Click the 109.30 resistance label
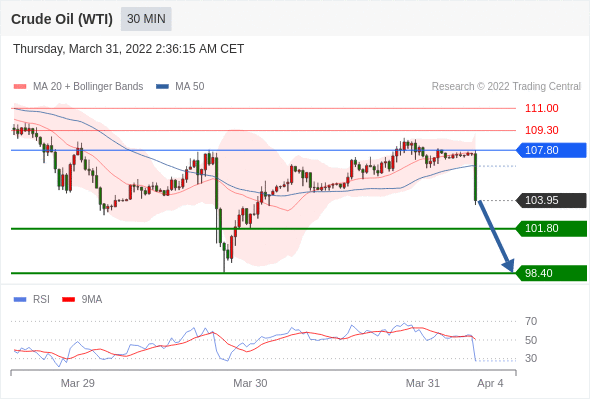Image resolution: width=590 pixels, height=400 pixels. pos(541,130)
